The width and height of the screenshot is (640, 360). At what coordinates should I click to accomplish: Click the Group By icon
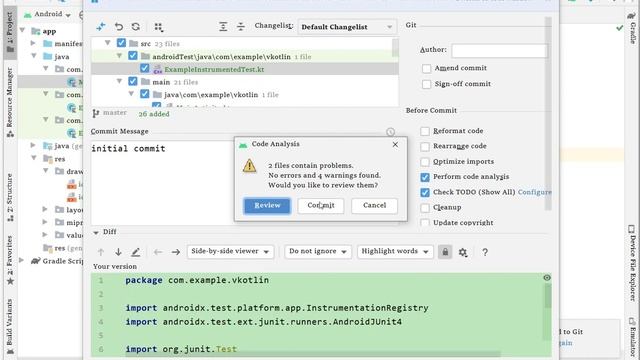point(158,27)
